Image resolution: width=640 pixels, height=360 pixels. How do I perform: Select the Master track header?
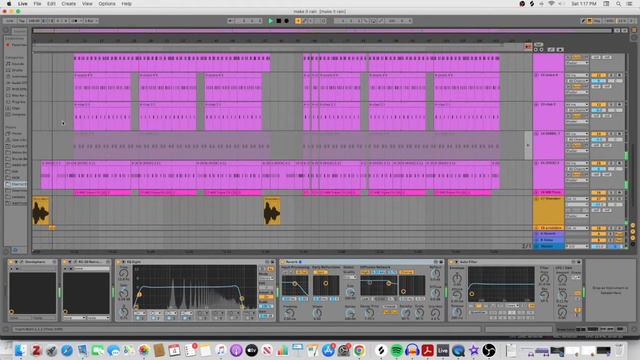549,247
